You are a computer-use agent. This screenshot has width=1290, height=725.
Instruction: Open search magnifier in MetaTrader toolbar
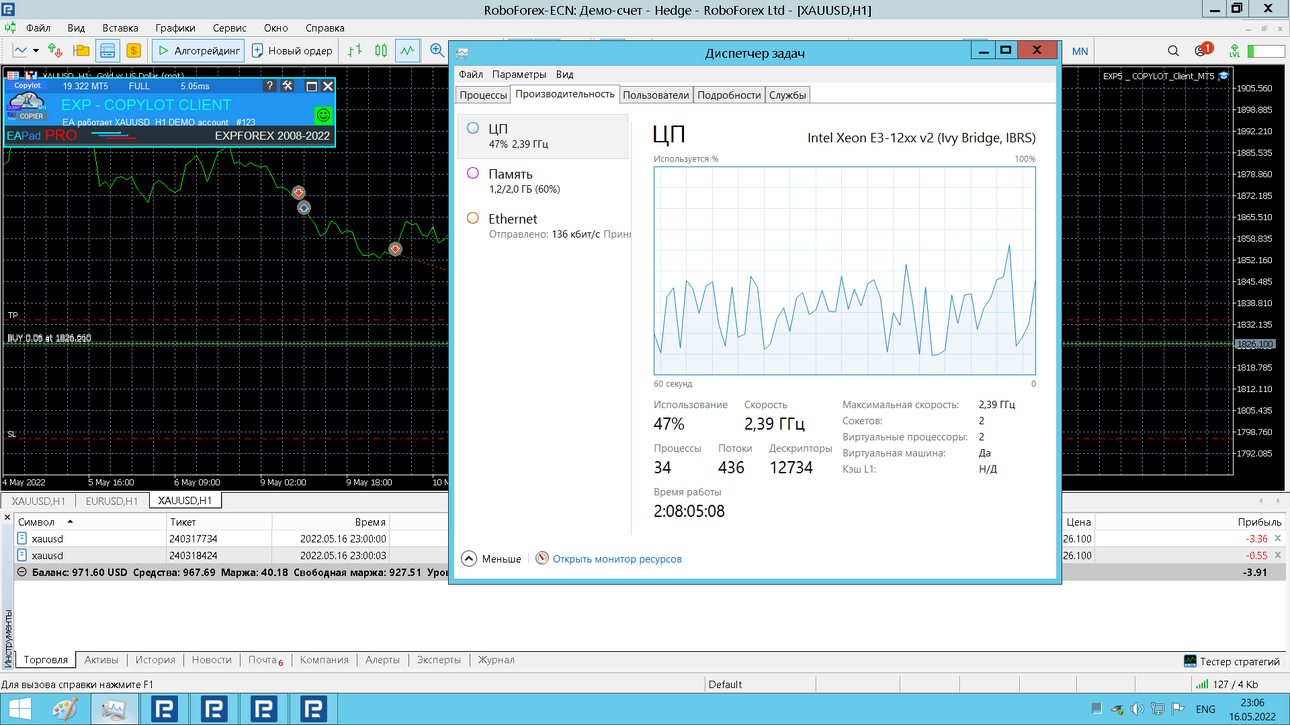(1174, 51)
